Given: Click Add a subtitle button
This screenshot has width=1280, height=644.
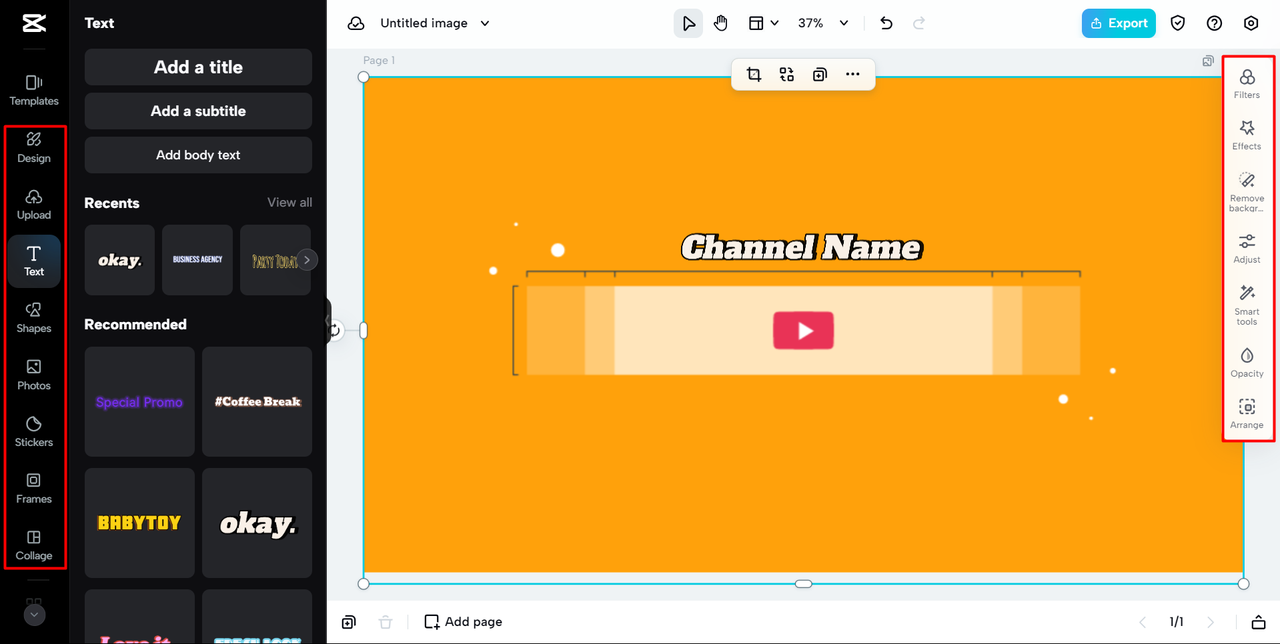Looking at the screenshot, I should [x=198, y=111].
